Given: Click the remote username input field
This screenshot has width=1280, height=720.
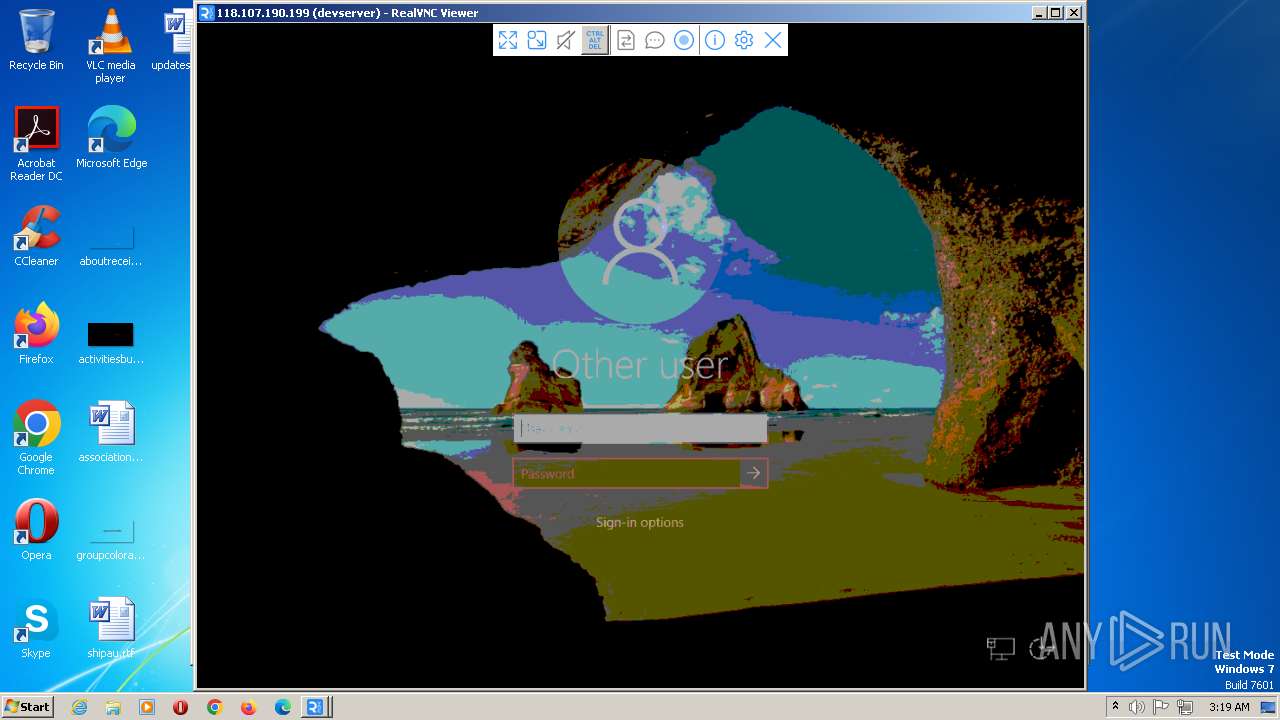Looking at the screenshot, I should point(640,429).
